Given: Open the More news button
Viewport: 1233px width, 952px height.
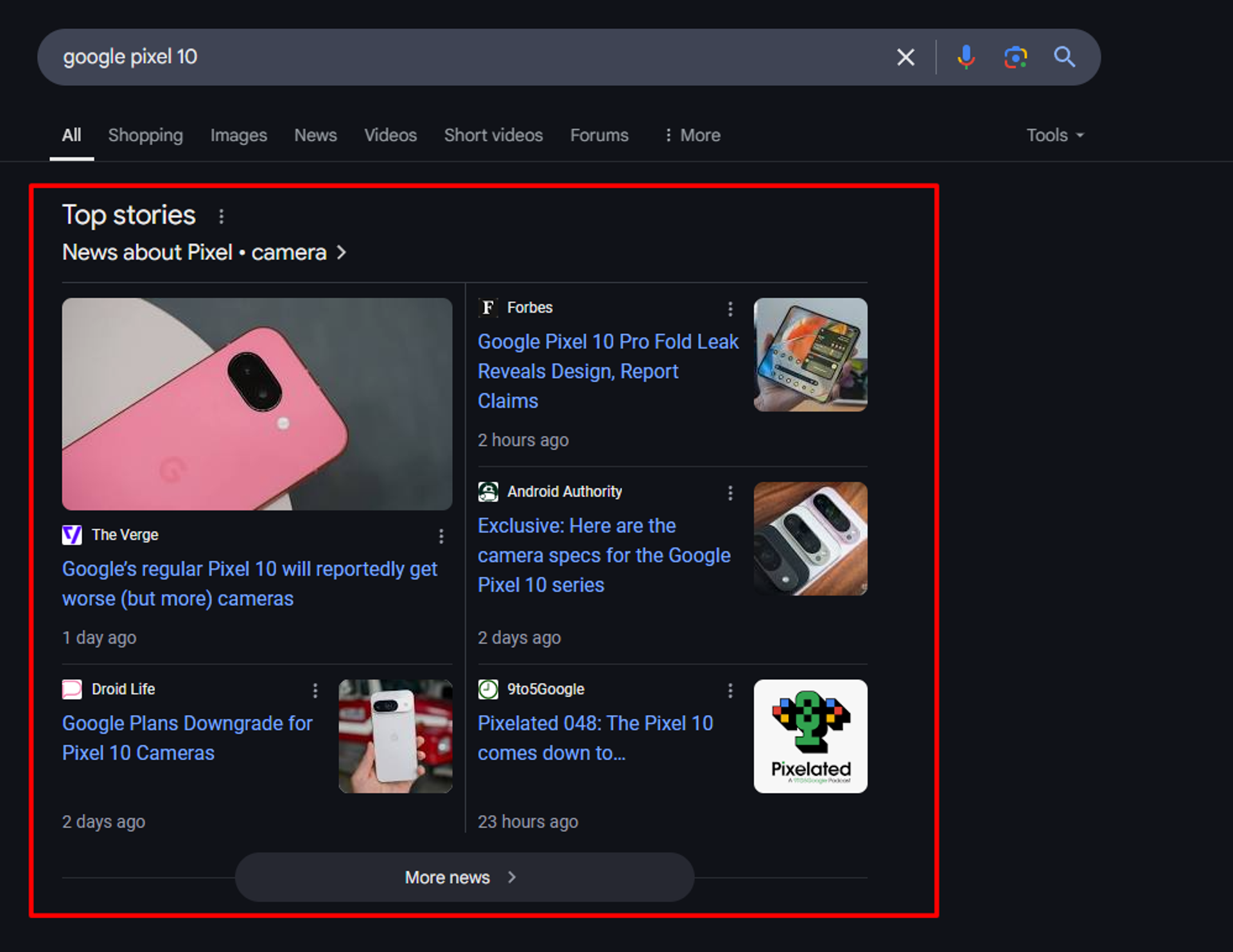Looking at the screenshot, I should pyautogui.click(x=464, y=877).
